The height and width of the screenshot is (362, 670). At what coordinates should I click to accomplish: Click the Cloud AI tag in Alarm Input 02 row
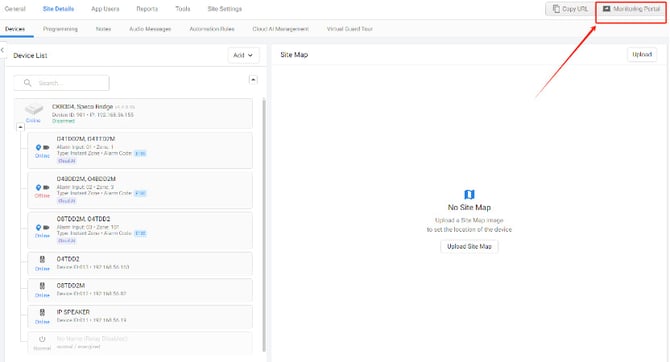click(67, 201)
